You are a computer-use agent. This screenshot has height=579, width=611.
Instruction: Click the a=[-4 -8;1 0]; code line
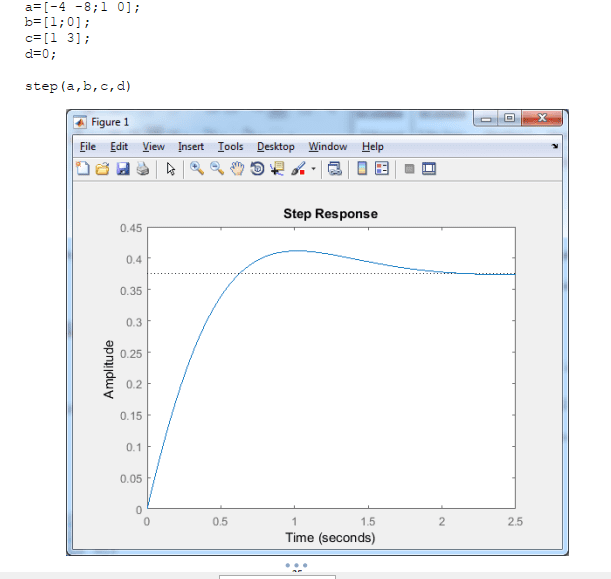(82, 7)
